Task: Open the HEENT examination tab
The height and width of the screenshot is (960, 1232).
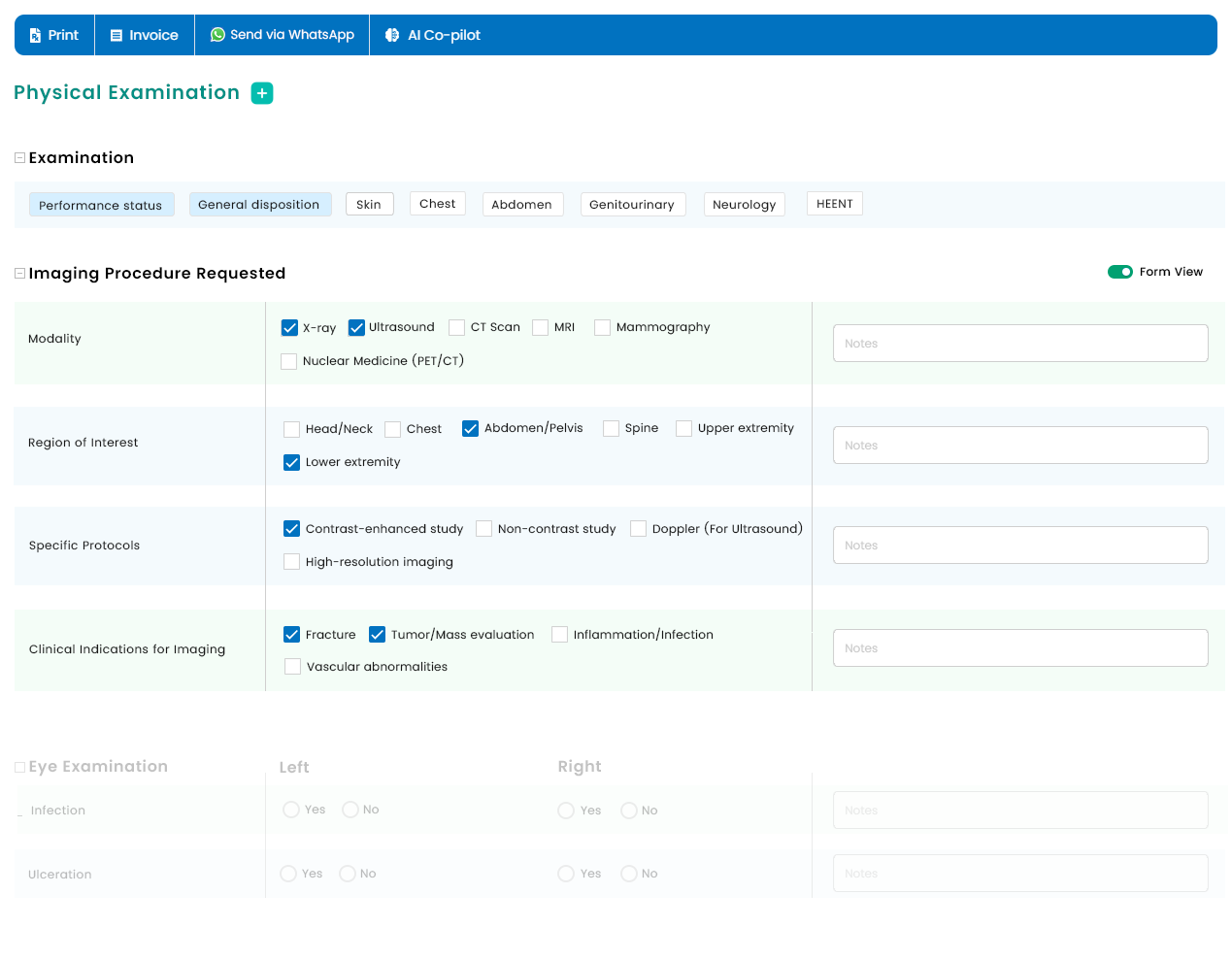Action: click(x=835, y=203)
